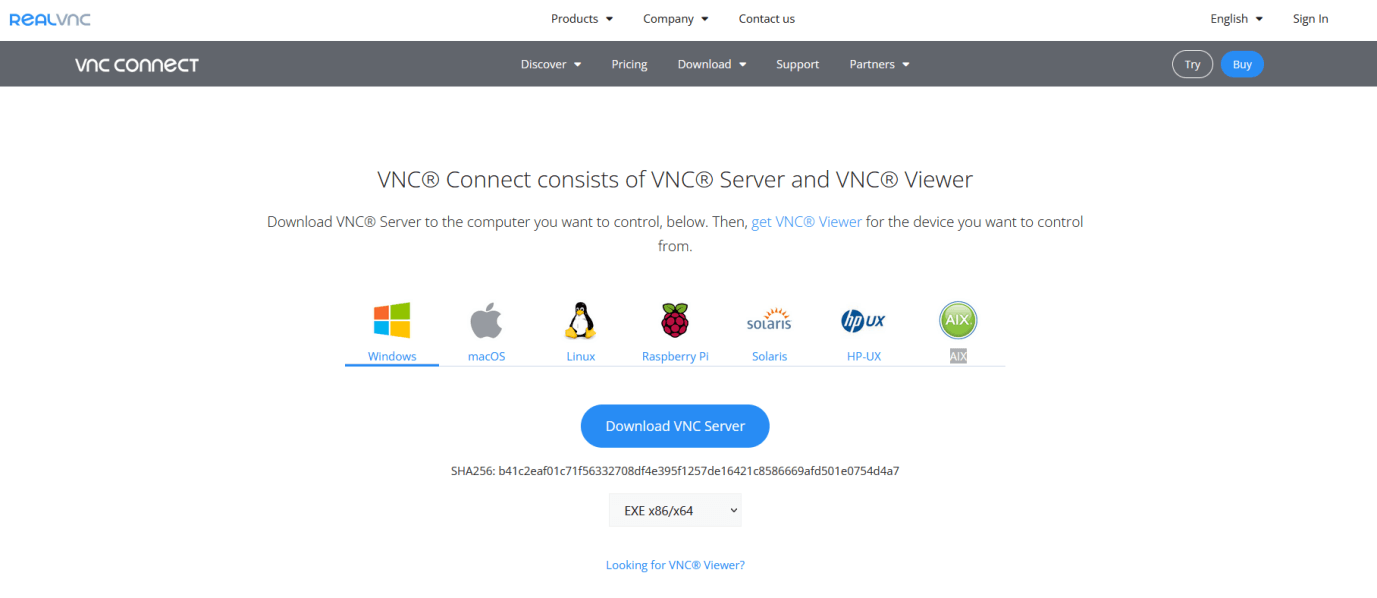Click Sign In link
Screen dimensions: 1377x598
click(x=1310, y=19)
